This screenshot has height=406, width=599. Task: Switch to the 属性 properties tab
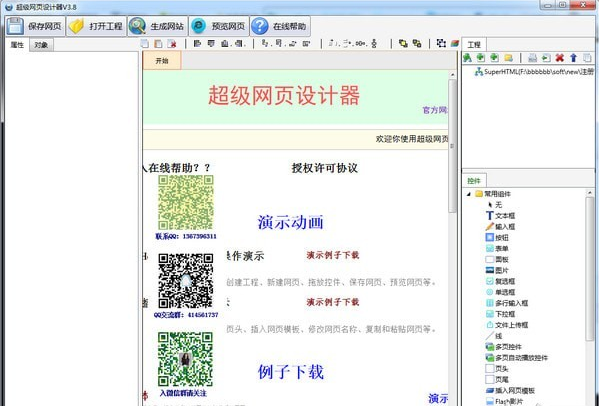[x=17, y=45]
